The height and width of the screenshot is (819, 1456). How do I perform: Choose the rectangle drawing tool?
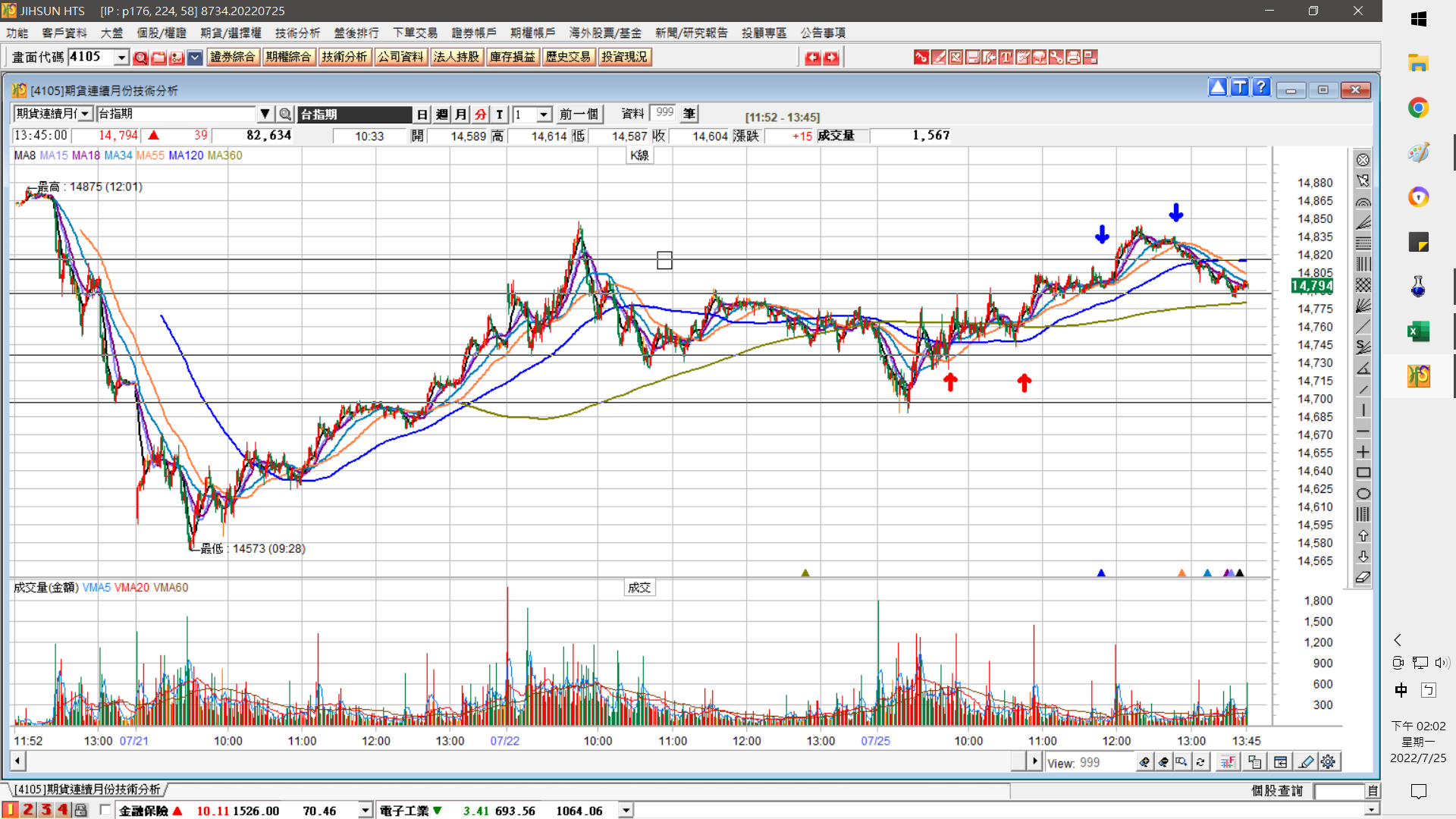pos(1363,473)
